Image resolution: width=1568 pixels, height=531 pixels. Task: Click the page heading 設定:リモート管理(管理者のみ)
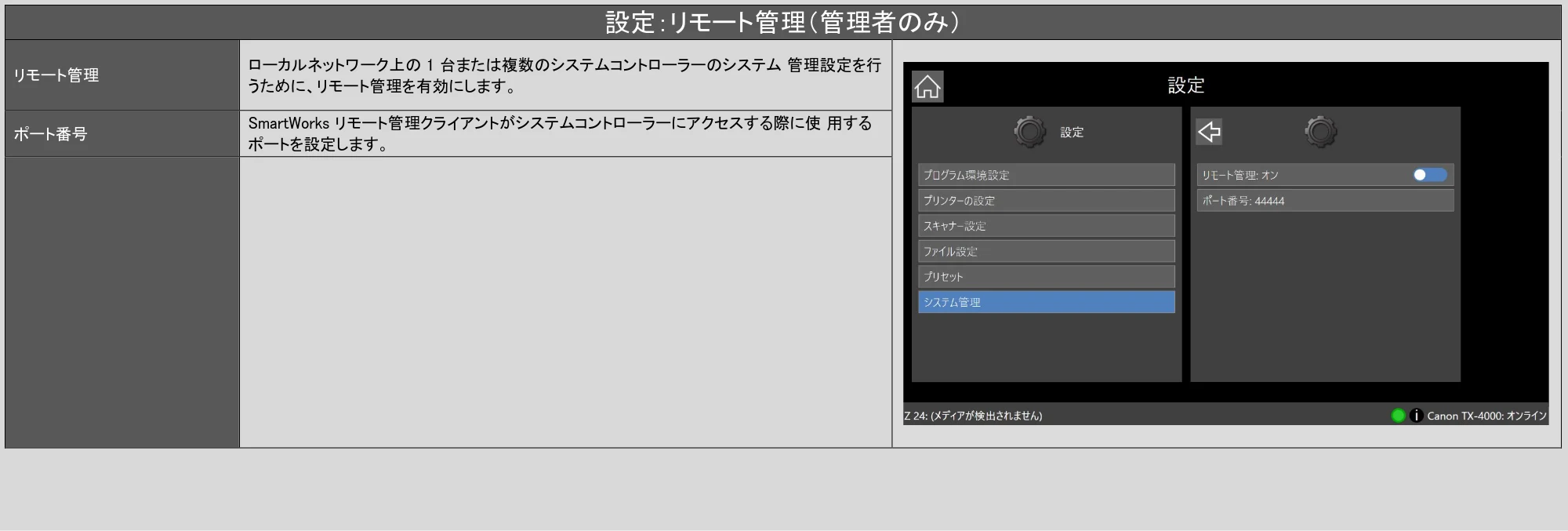pyautogui.click(x=783, y=22)
